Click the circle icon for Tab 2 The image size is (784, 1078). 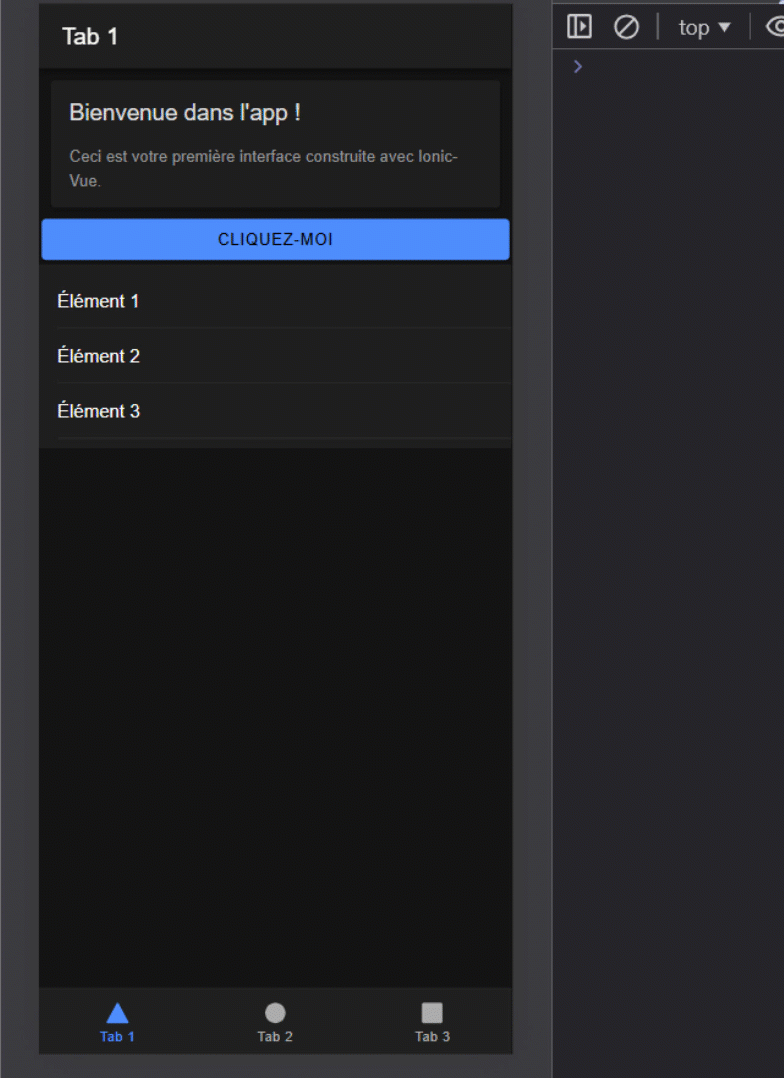[x=275, y=1013]
